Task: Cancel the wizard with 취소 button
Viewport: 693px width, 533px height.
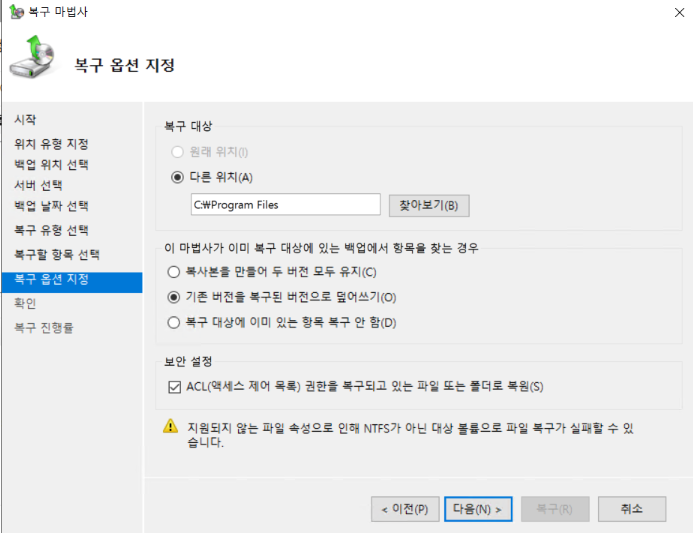Action: pos(631,509)
